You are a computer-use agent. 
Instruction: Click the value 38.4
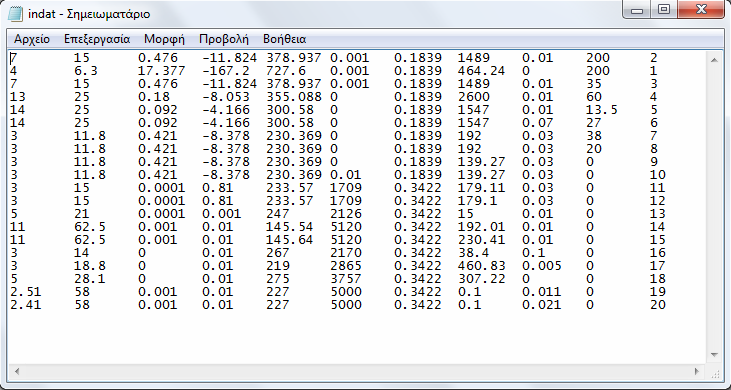tap(474, 253)
